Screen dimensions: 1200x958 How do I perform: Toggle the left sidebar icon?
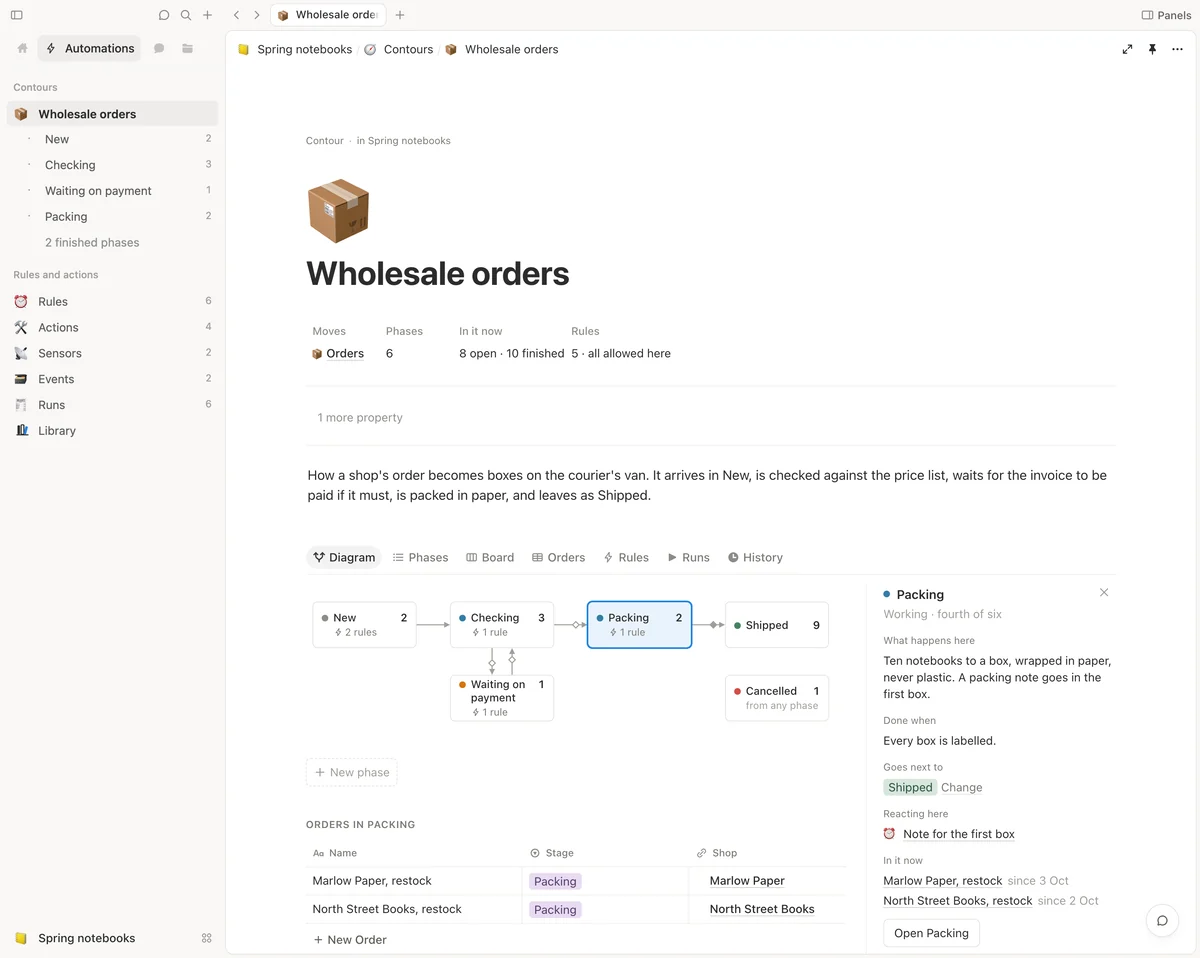[16, 15]
